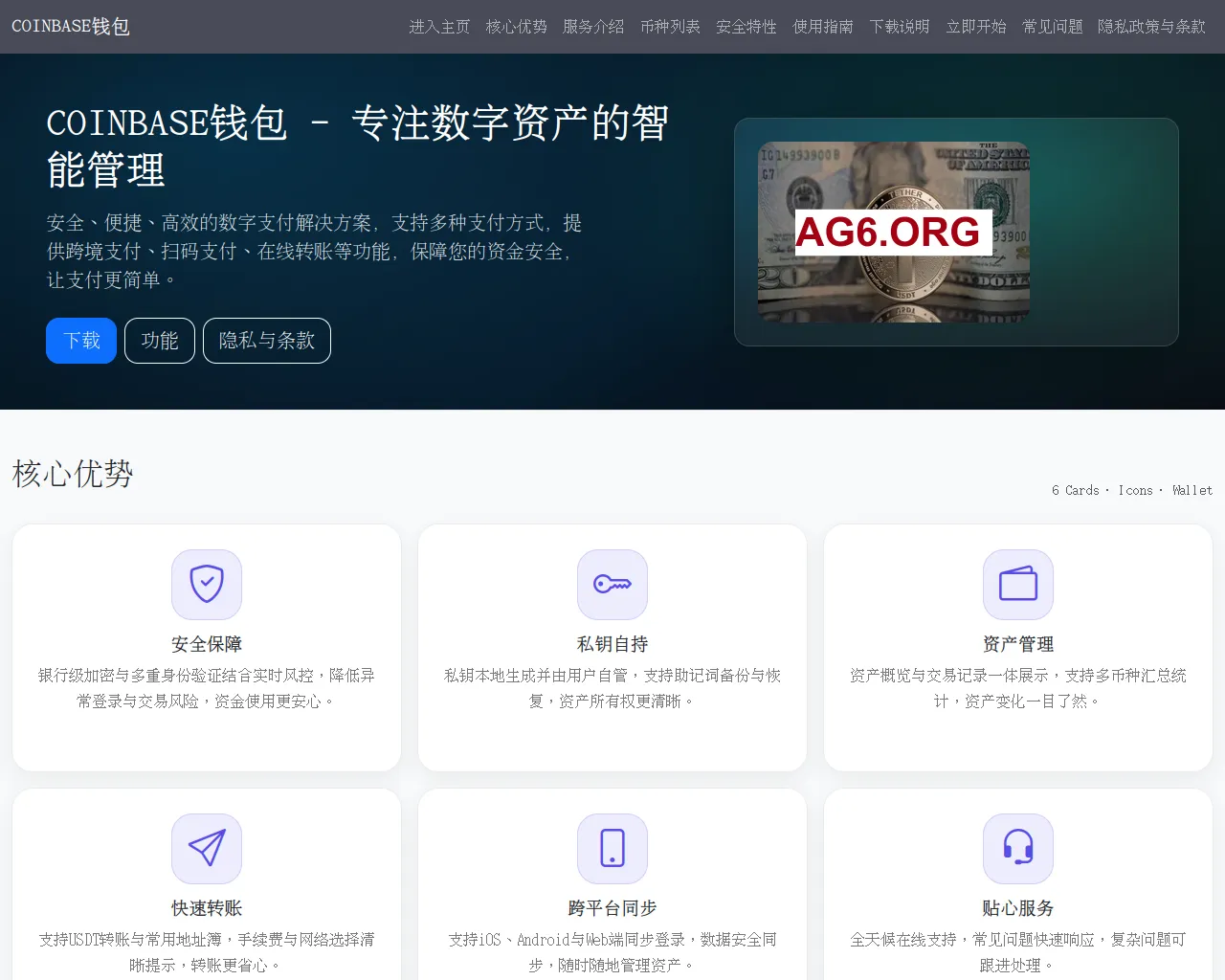Click the description starting 全天候在线支持
1225x980 pixels.
pos(1018,952)
